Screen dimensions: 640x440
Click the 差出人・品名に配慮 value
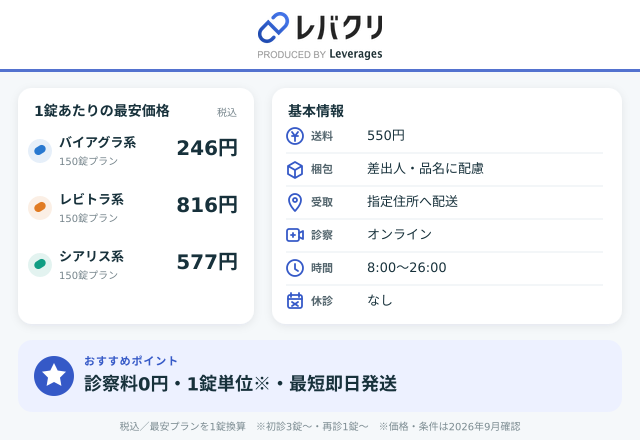point(425,169)
